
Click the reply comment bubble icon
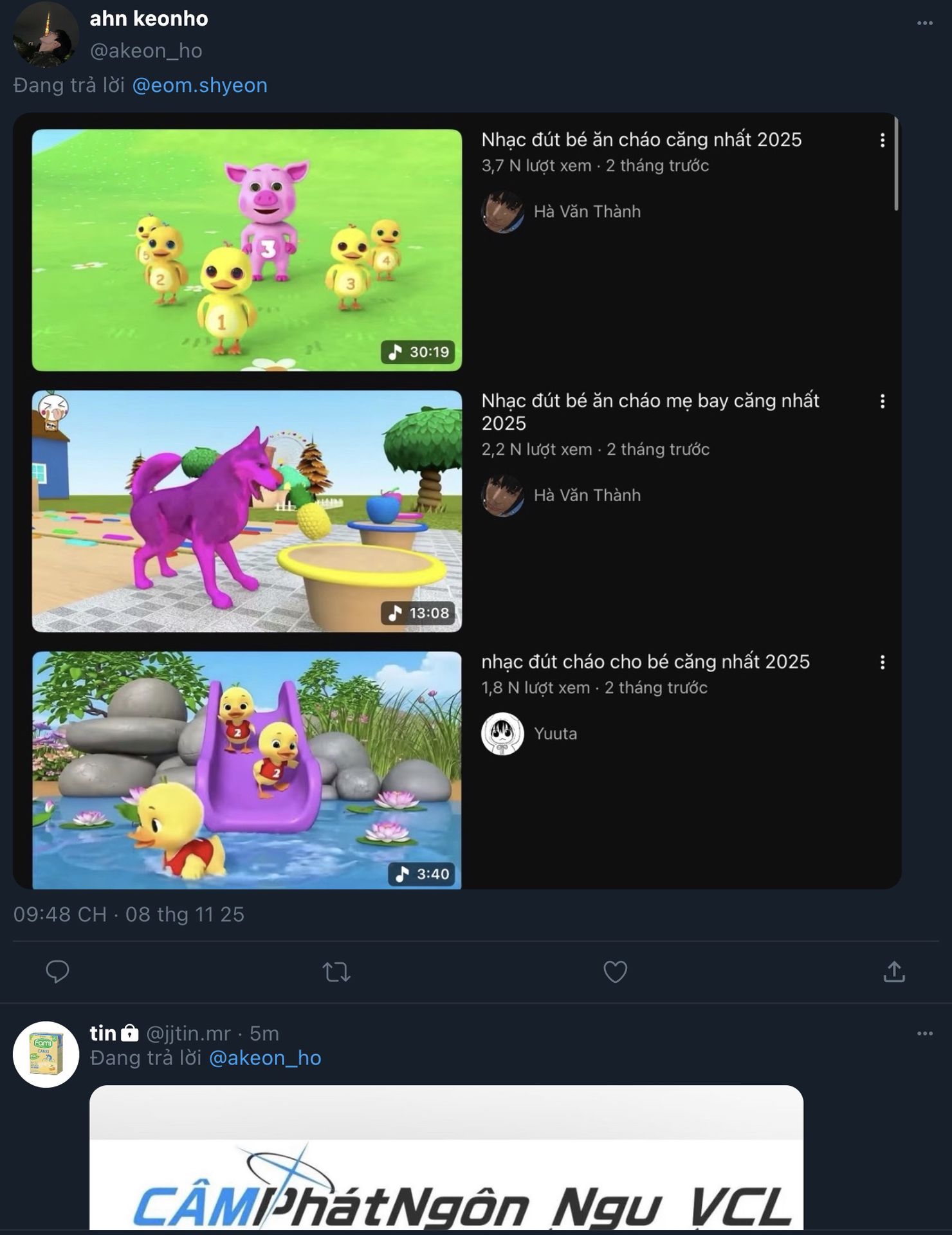(57, 971)
